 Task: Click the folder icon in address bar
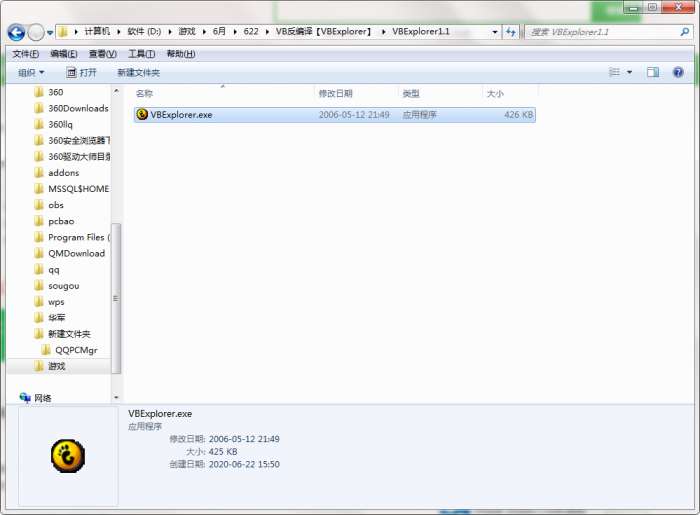tap(63, 32)
